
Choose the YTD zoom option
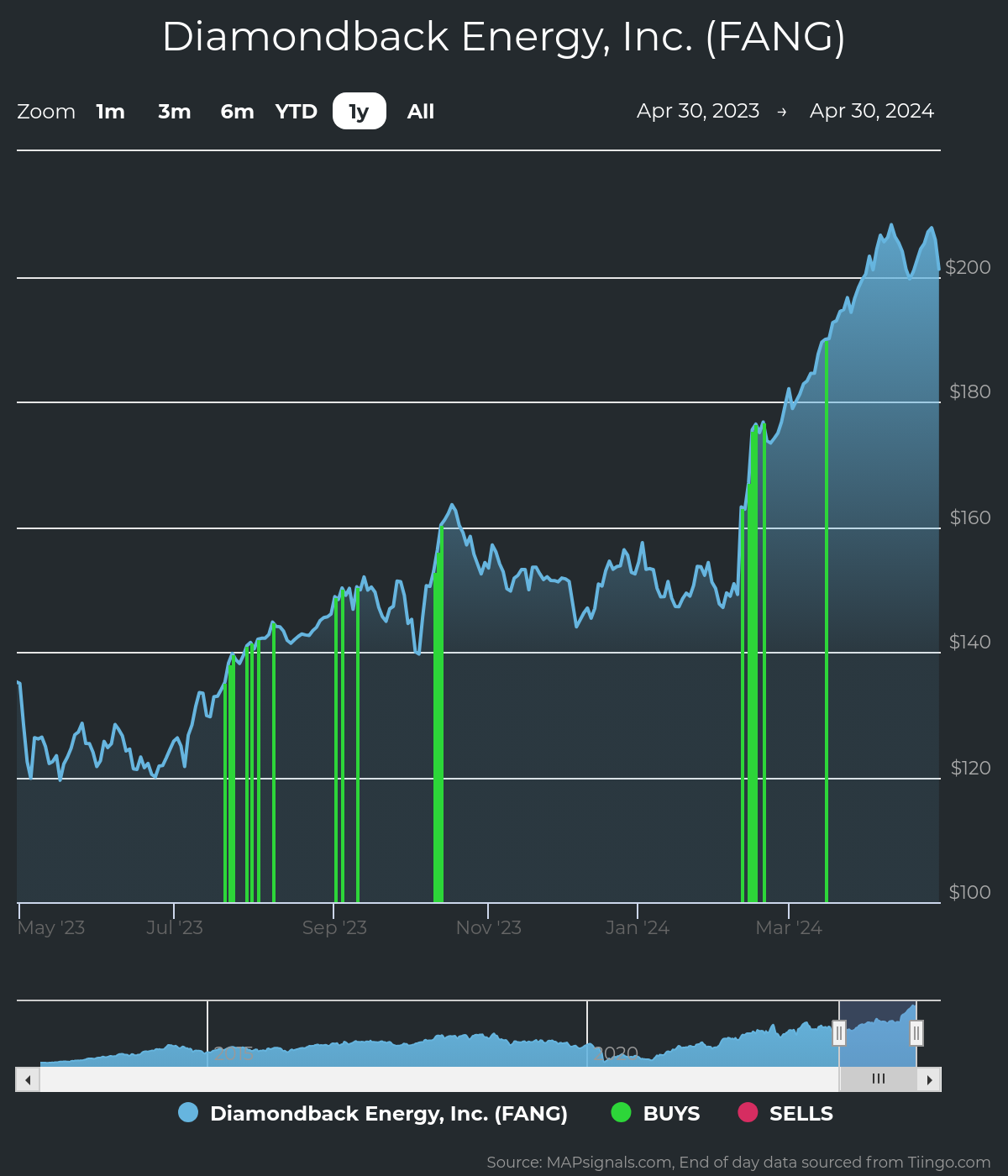[x=297, y=112]
